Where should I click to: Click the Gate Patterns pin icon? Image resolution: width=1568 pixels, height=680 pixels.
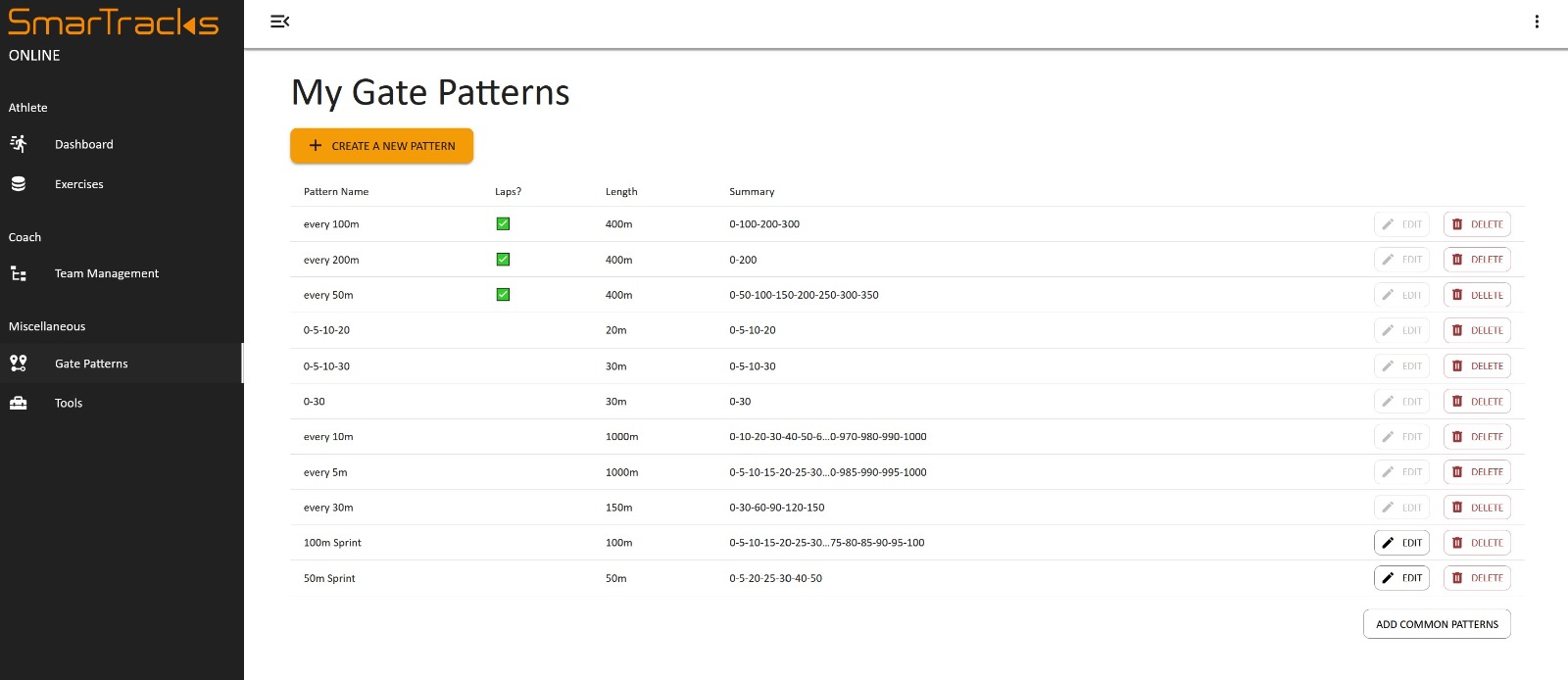[x=19, y=364]
